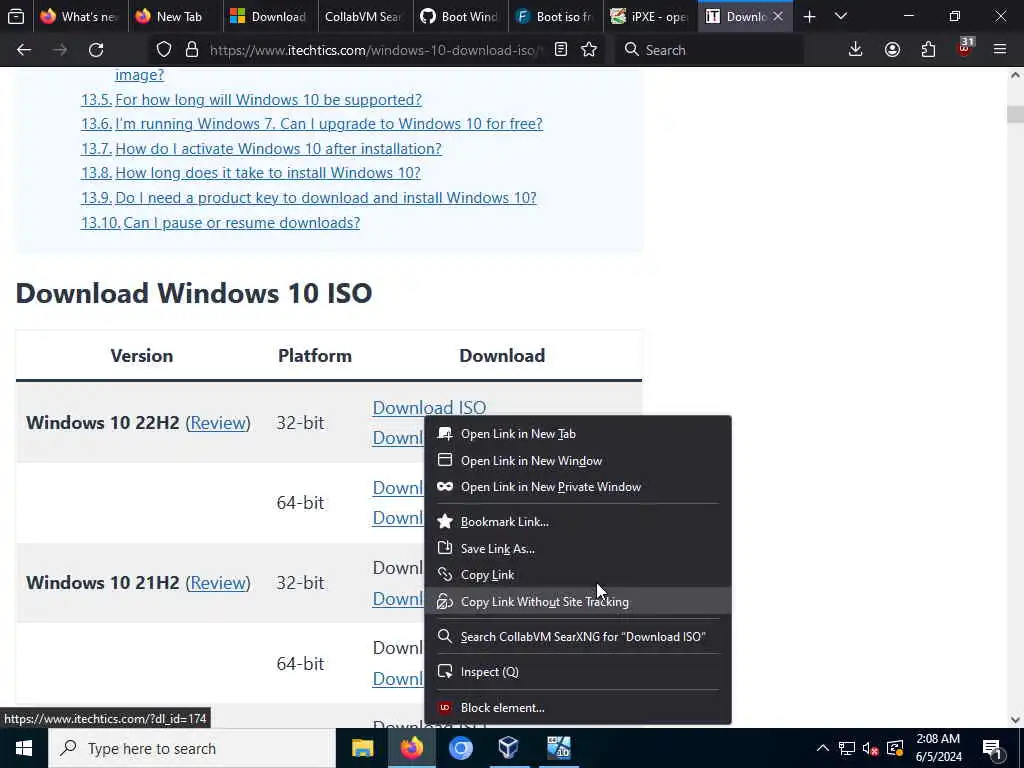Click Download ISO for 22H2 32-bit
Viewport: 1024px width, 768px height.
(429, 408)
